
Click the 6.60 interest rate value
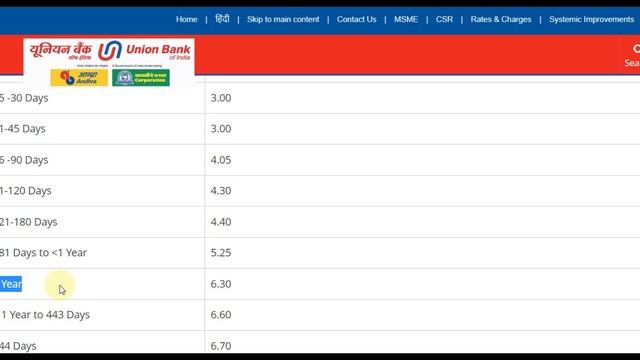(x=221, y=315)
